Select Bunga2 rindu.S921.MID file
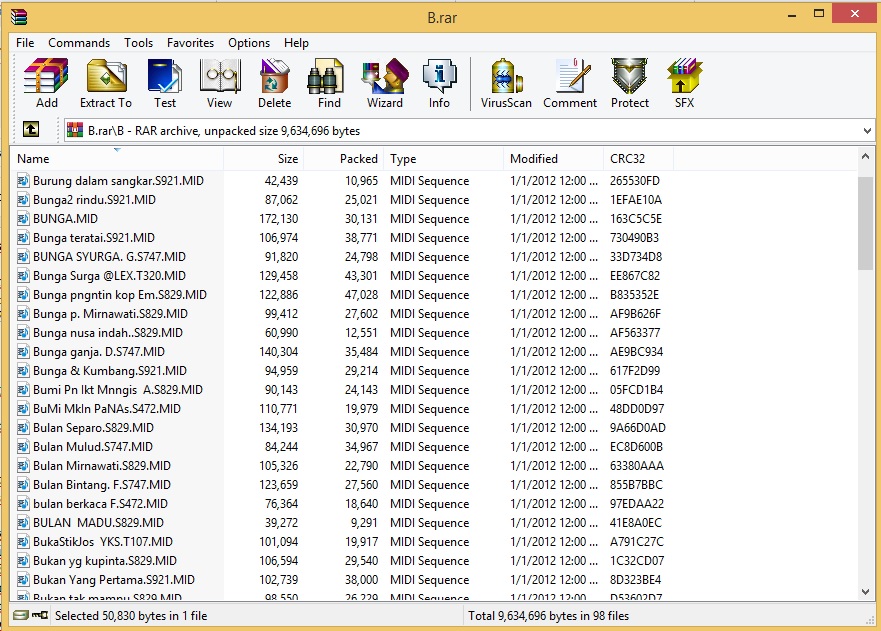881x631 pixels. 94,200
